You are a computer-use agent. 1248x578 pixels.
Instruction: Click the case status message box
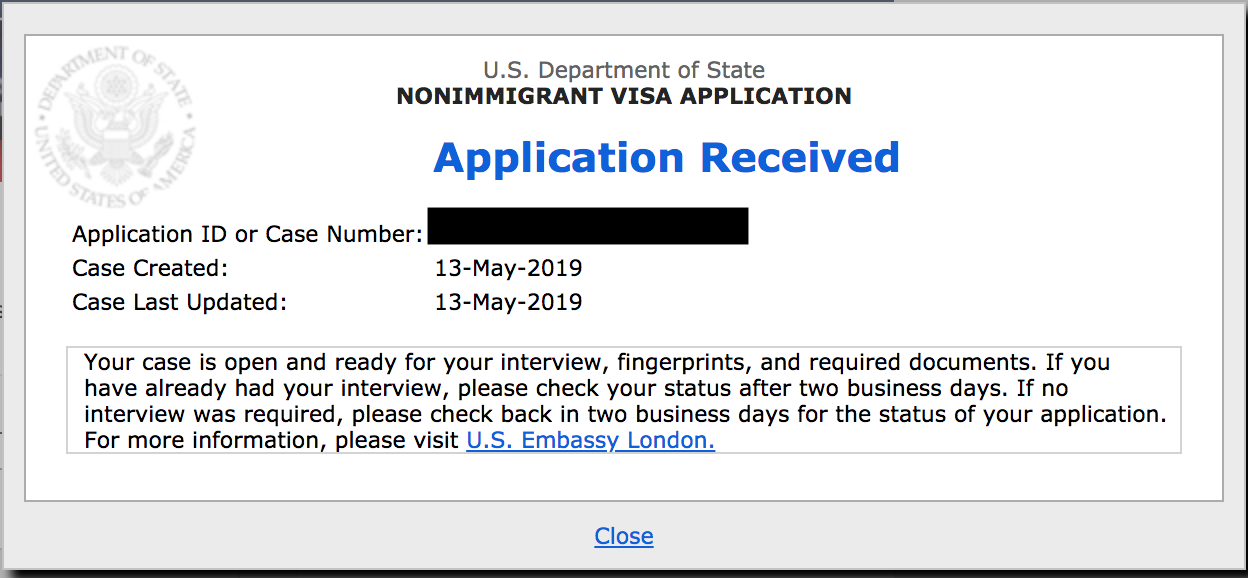pyautogui.click(x=624, y=400)
